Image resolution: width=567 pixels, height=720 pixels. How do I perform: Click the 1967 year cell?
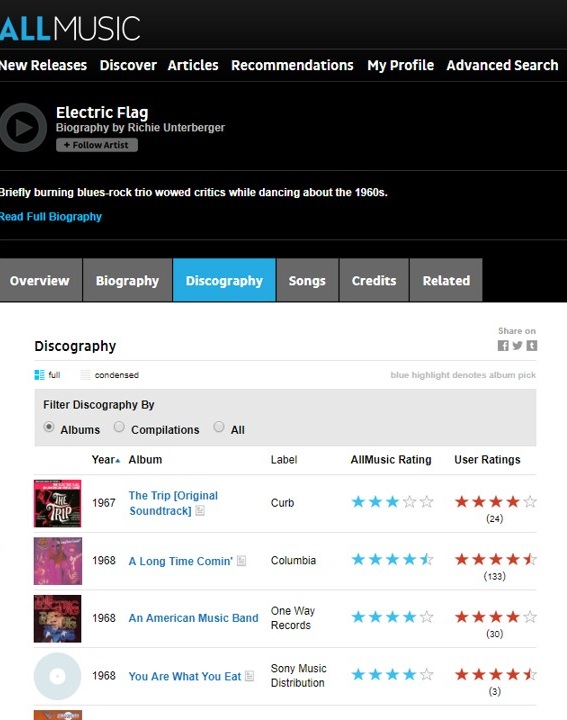(104, 503)
